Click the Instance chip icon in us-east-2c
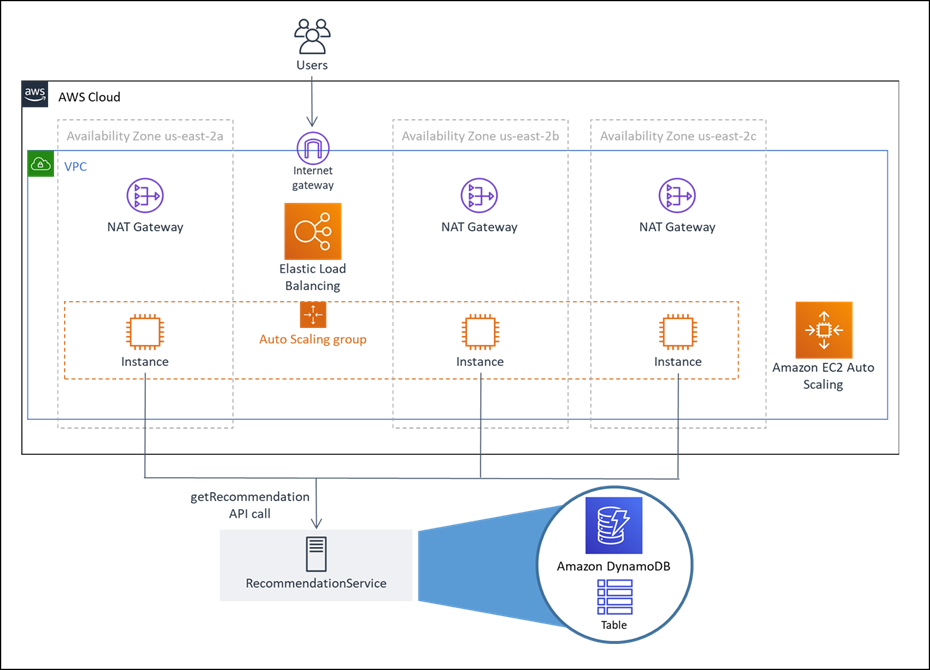This screenshot has width=930, height=670. 678,331
